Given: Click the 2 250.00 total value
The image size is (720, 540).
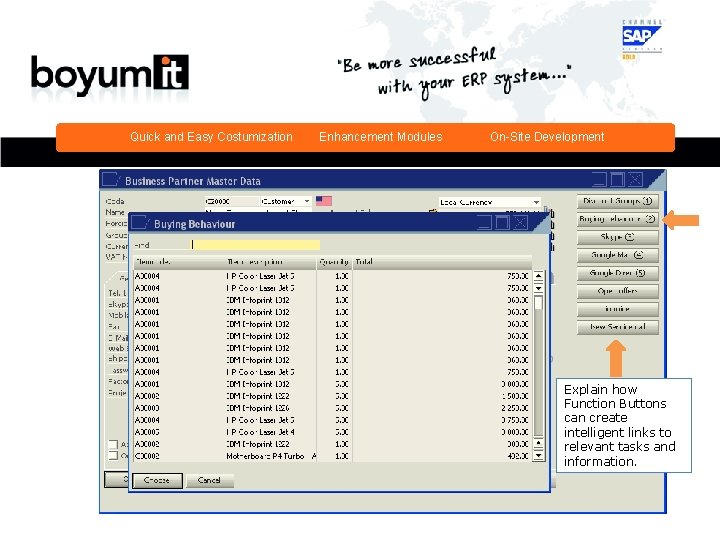Looking at the screenshot, I should (x=515, y=408).
